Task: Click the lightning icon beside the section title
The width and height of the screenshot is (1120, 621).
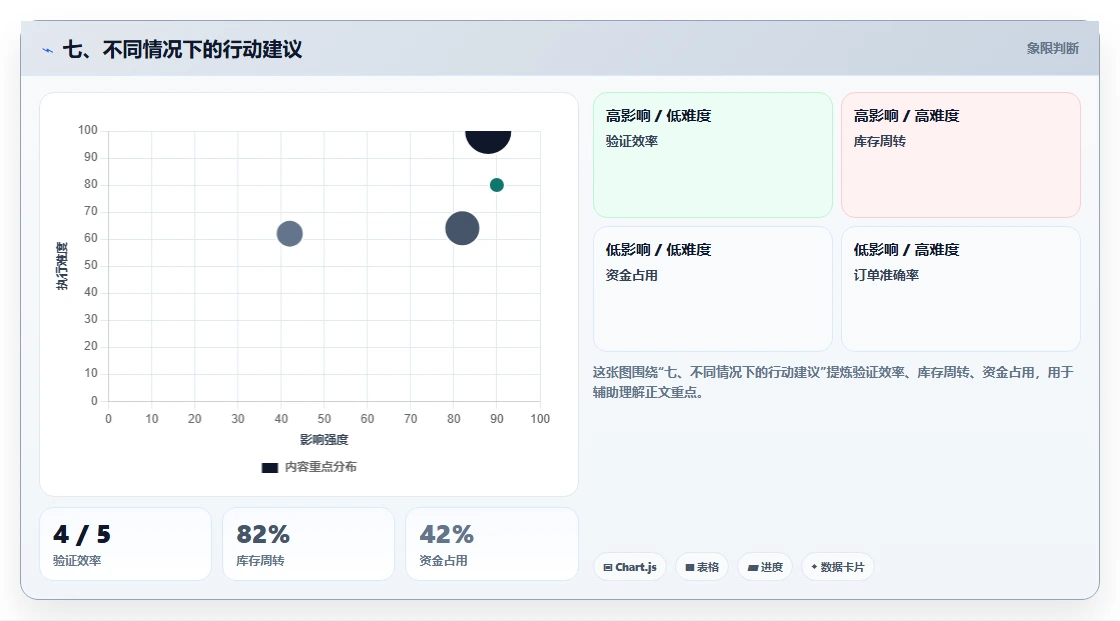Action: pyautogui.click(x=47, y=50)
